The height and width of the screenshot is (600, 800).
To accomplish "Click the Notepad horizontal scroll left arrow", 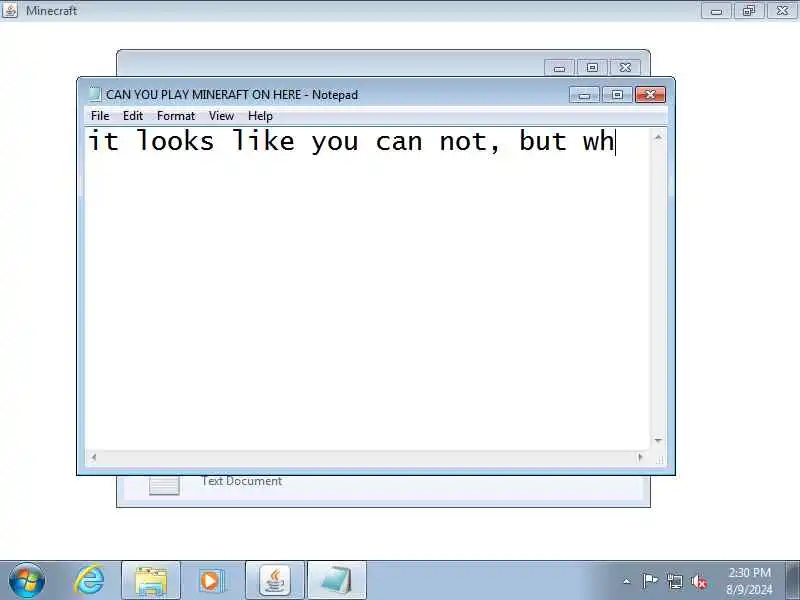I will coord(93,457).
